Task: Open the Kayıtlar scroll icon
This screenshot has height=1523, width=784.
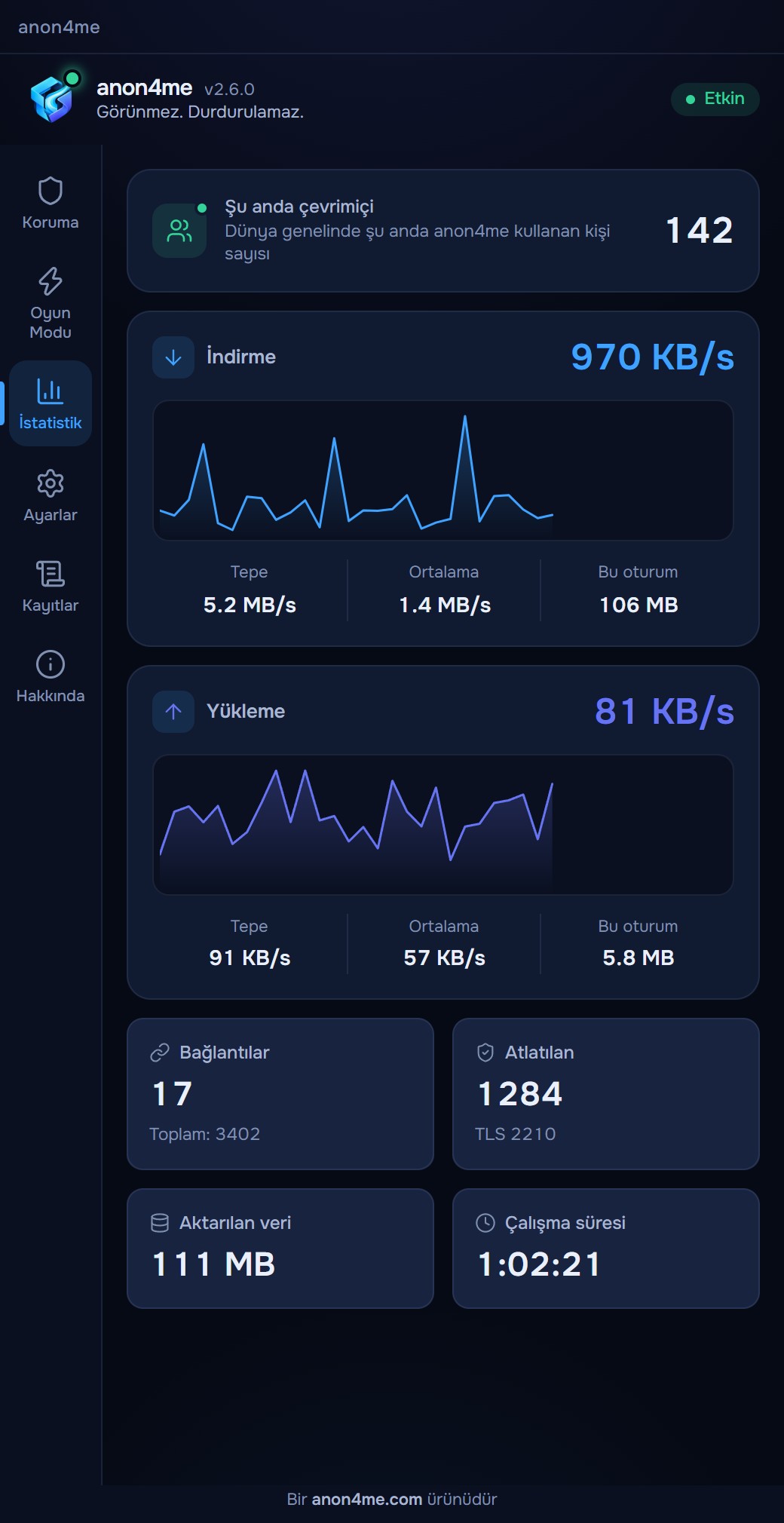Action: (x=51, y=574)
